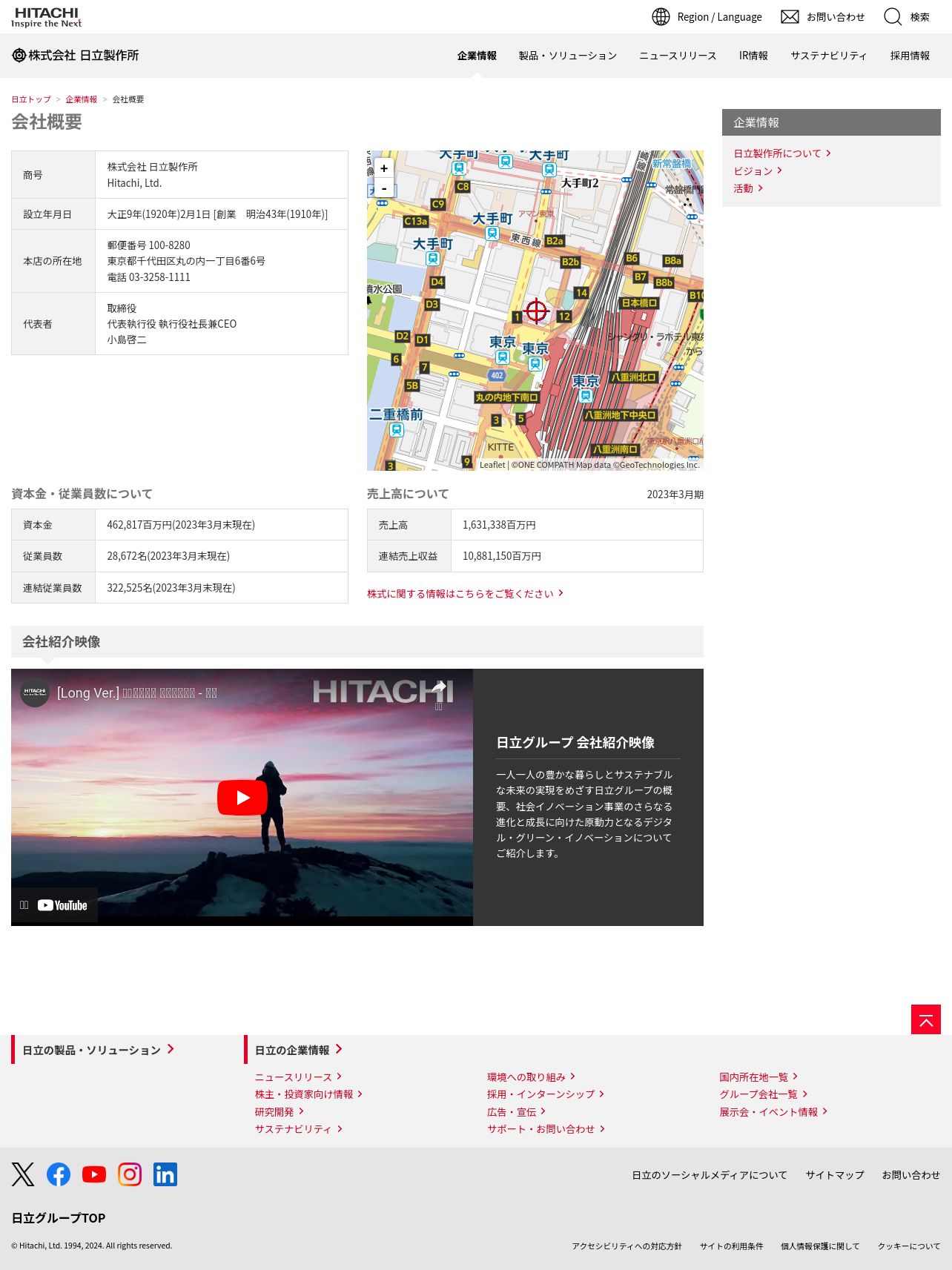Open 個人情報保護に関して link

click(x=820, y=1246)
